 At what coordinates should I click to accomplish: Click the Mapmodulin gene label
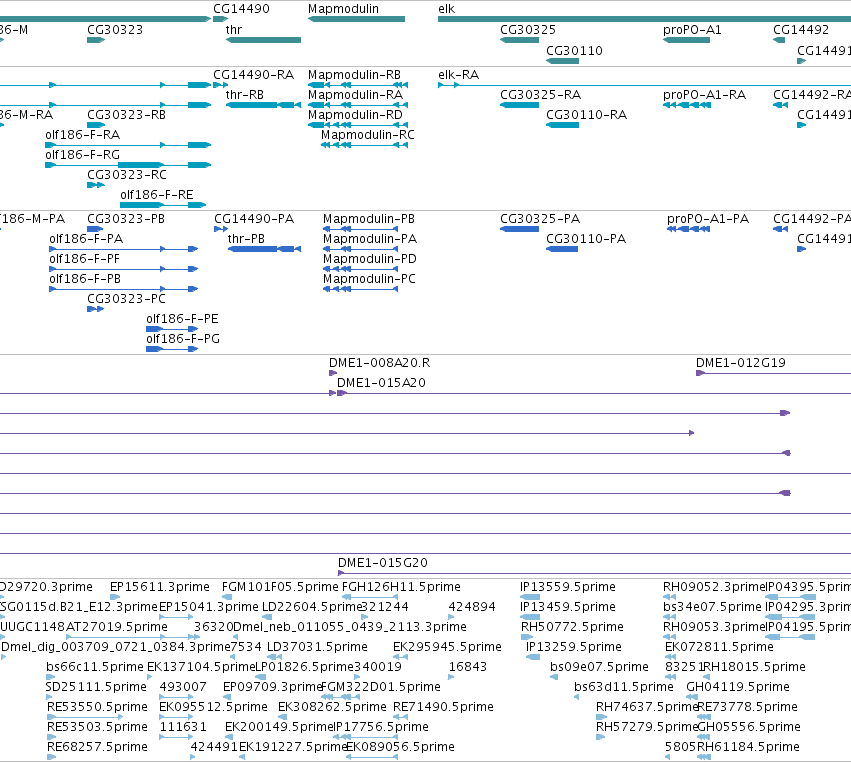coord(343,9)
